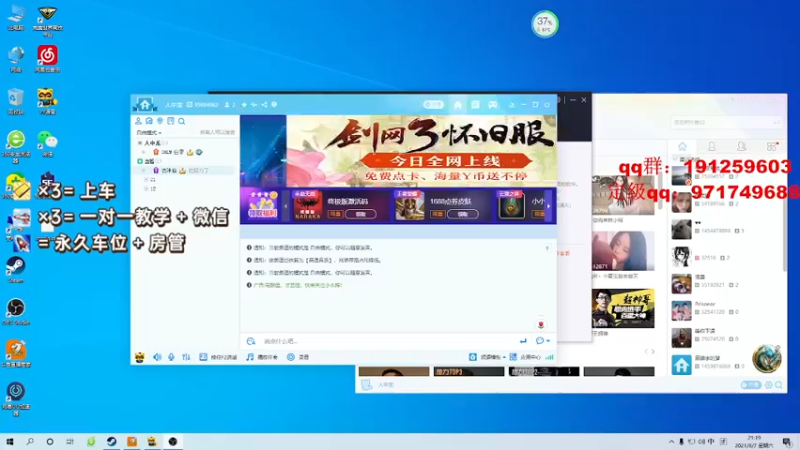Collapse the 人中龙 root channel node
This screenshot has height=450, width=800.
pos(140,143)
